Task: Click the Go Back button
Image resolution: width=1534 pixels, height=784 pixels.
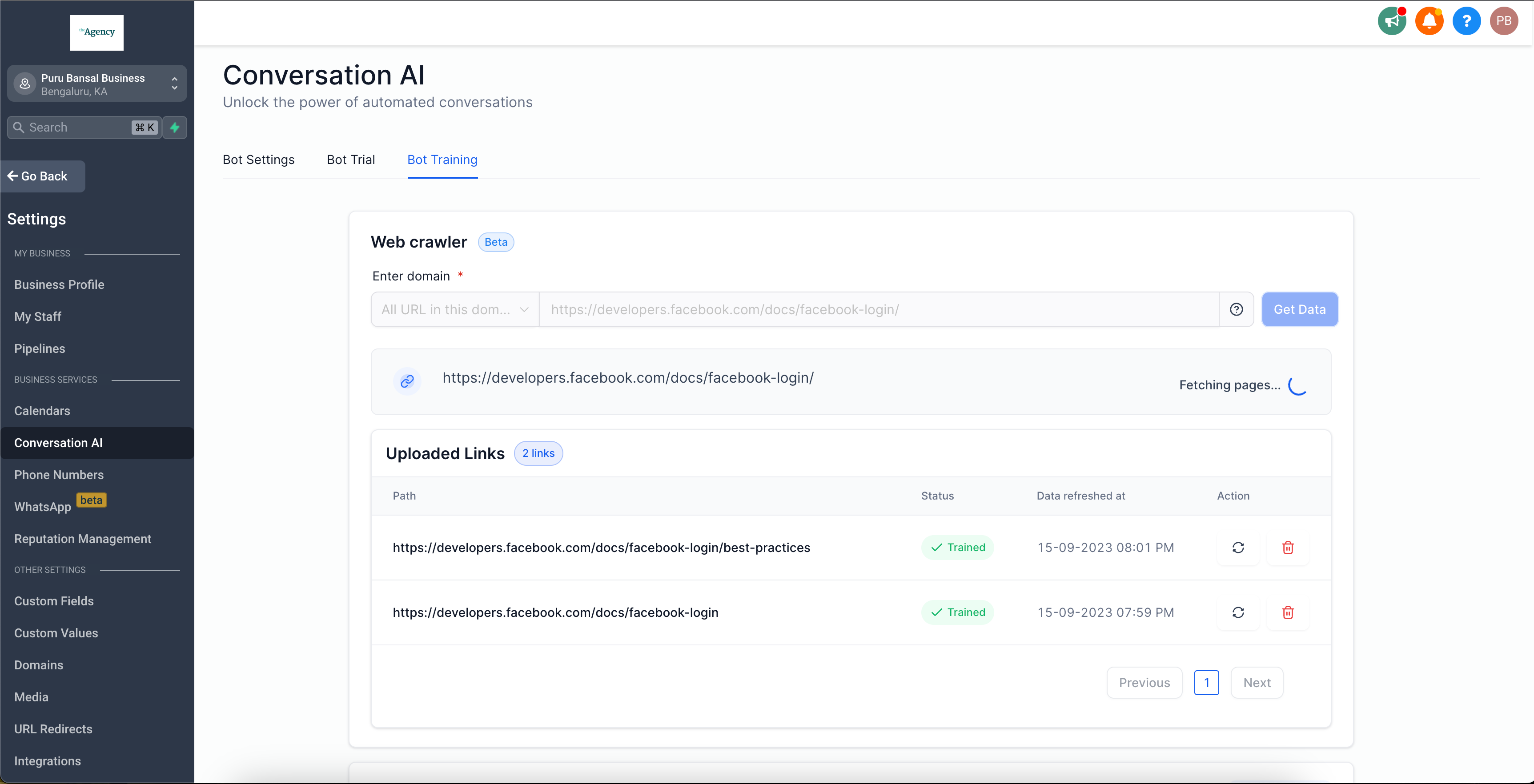Action: pyautogui.click(x=43, y=176)
